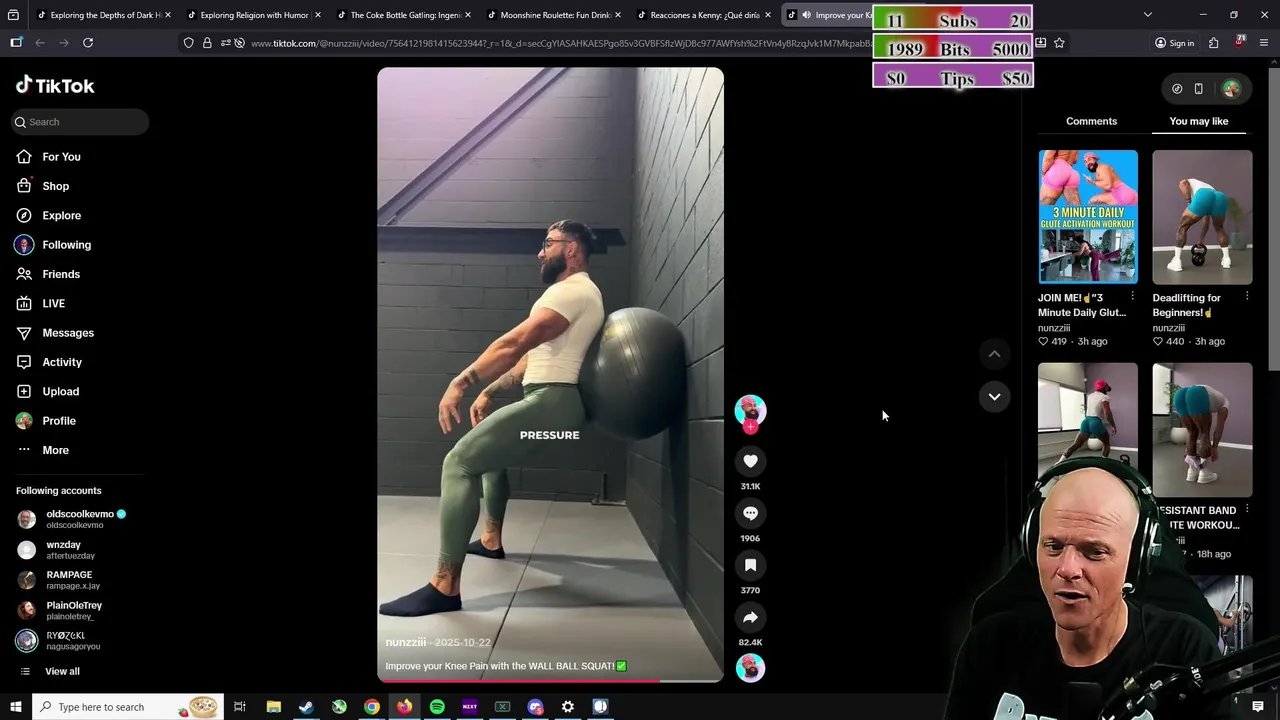The image size is (1280, 720).
Task: Open Messages in sidebar
Action: [x=67, y=333]
